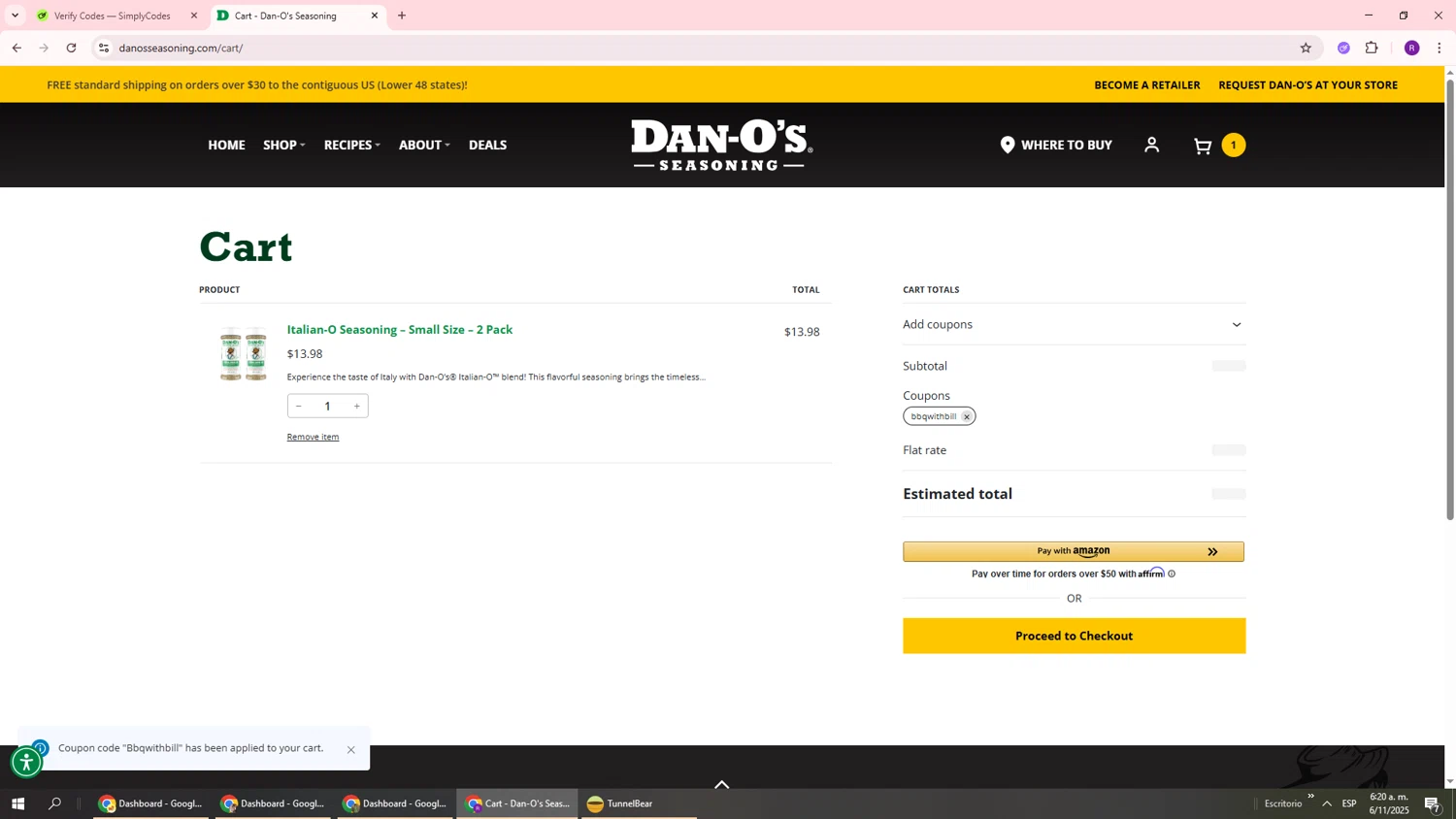Close the Cart Dan-O's Seasoning tab
The height and width of the screenshot is (819, 1456).
tap(375, 16)
